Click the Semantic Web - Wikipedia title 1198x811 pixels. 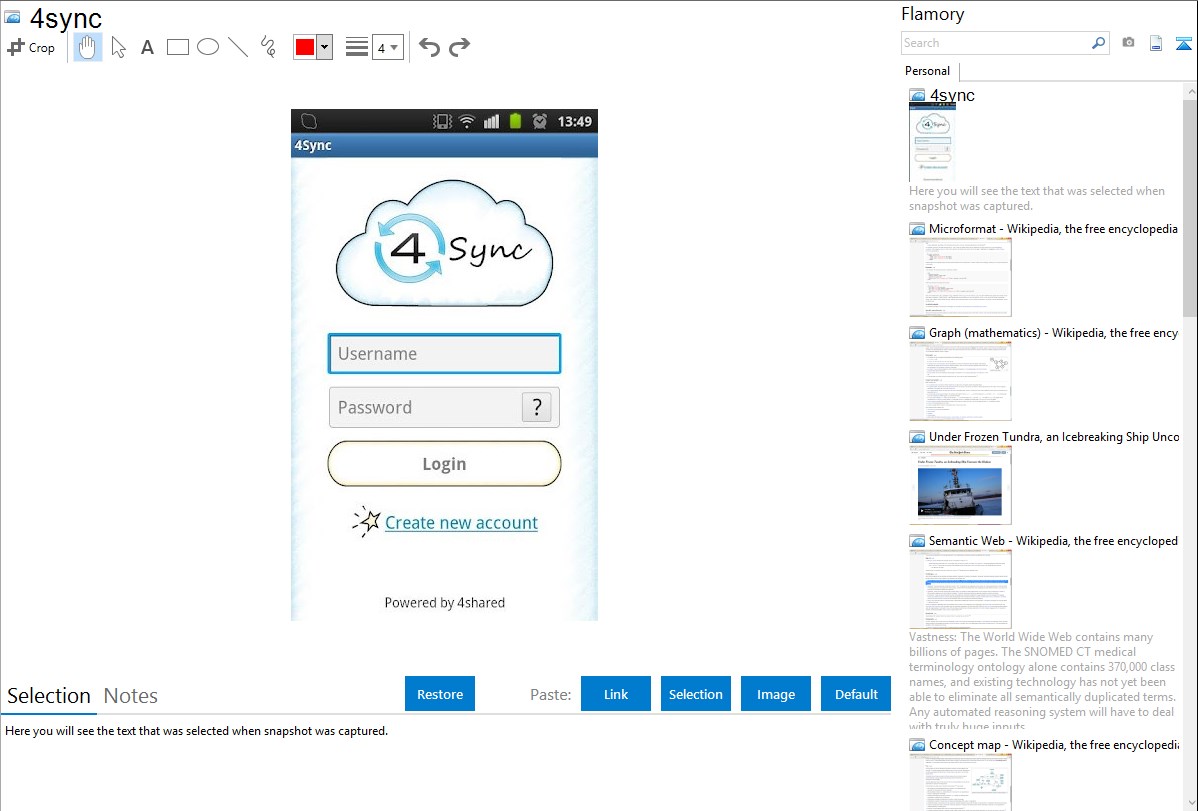pyautogui.click(x=1053, y=540)
